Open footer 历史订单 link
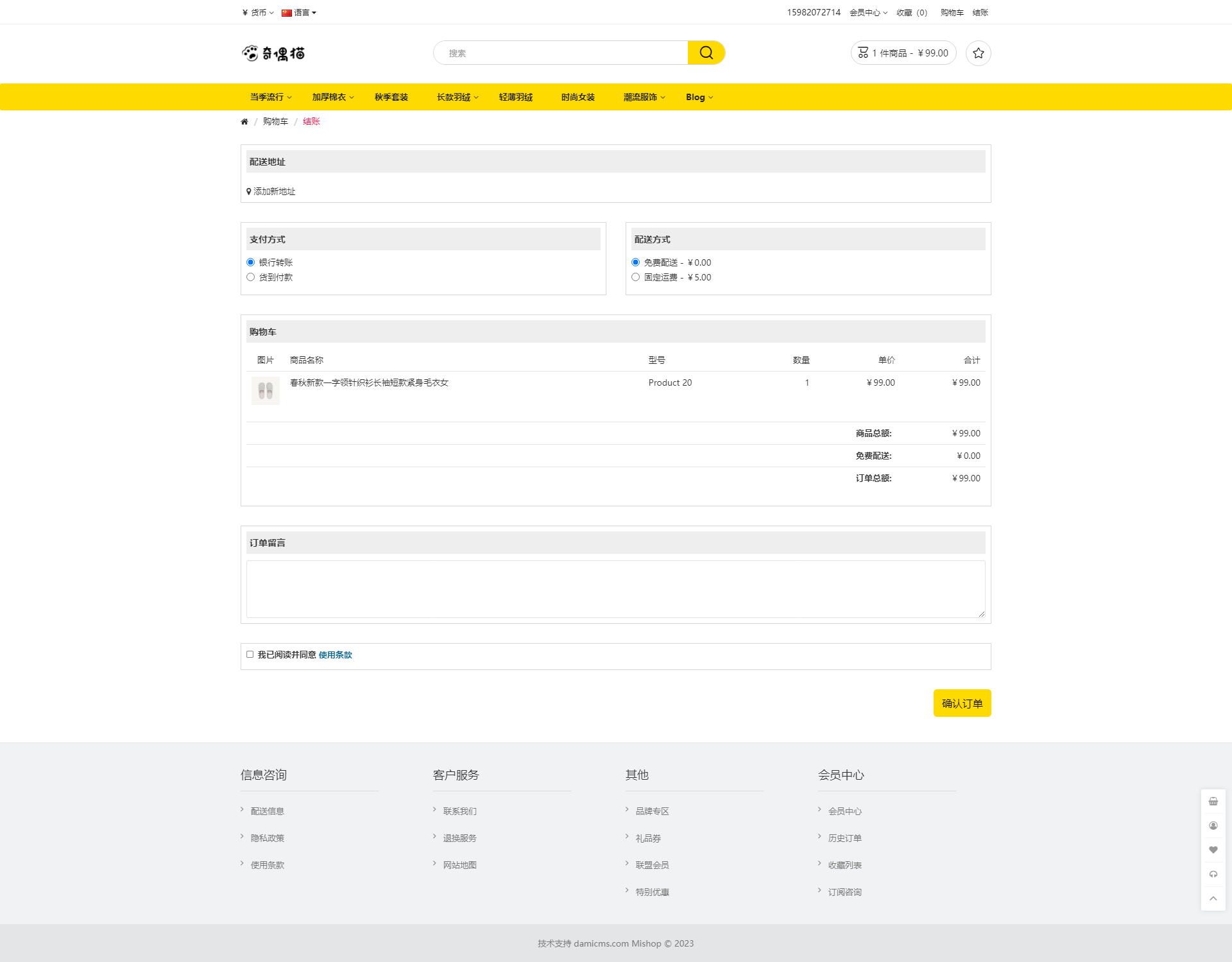Screen dimensions: 1232x962 pyautogui.click(x=845, y=839)
